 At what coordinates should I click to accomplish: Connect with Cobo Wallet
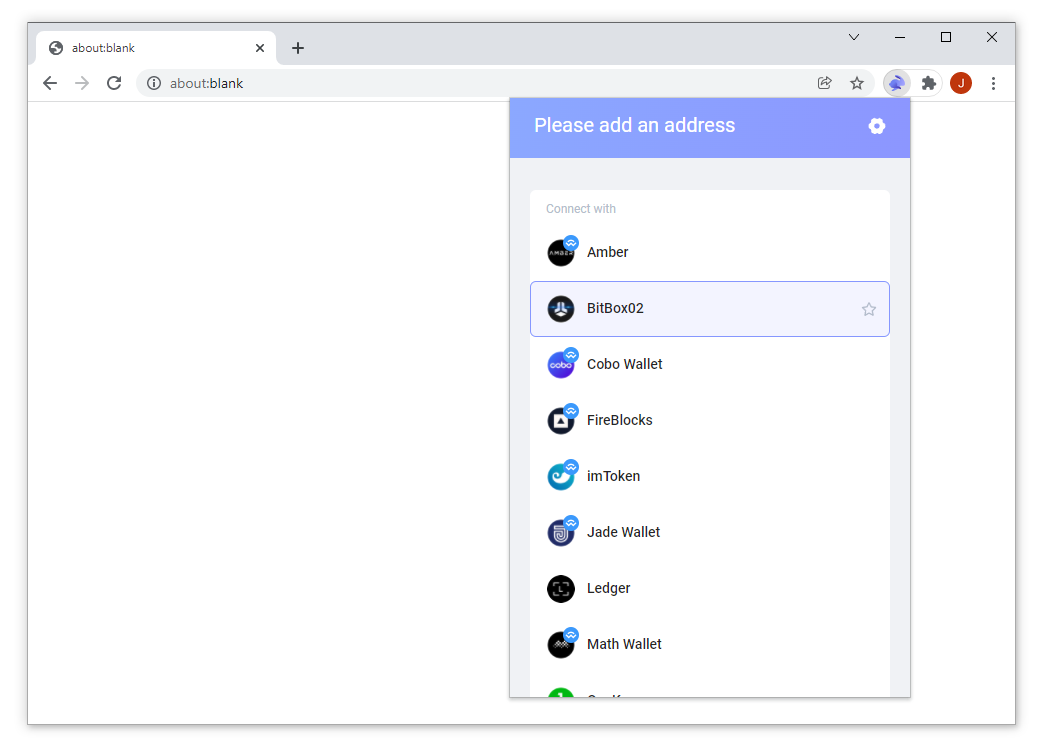(710, 365)
